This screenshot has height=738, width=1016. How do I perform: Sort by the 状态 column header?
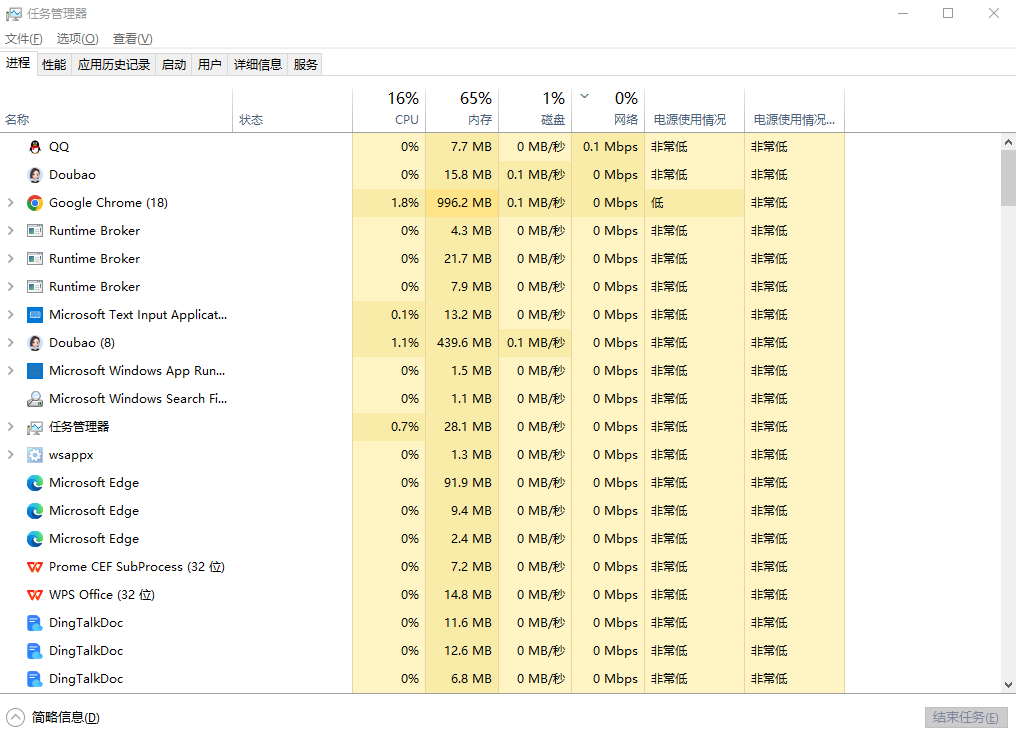click(x=293, y=110)
